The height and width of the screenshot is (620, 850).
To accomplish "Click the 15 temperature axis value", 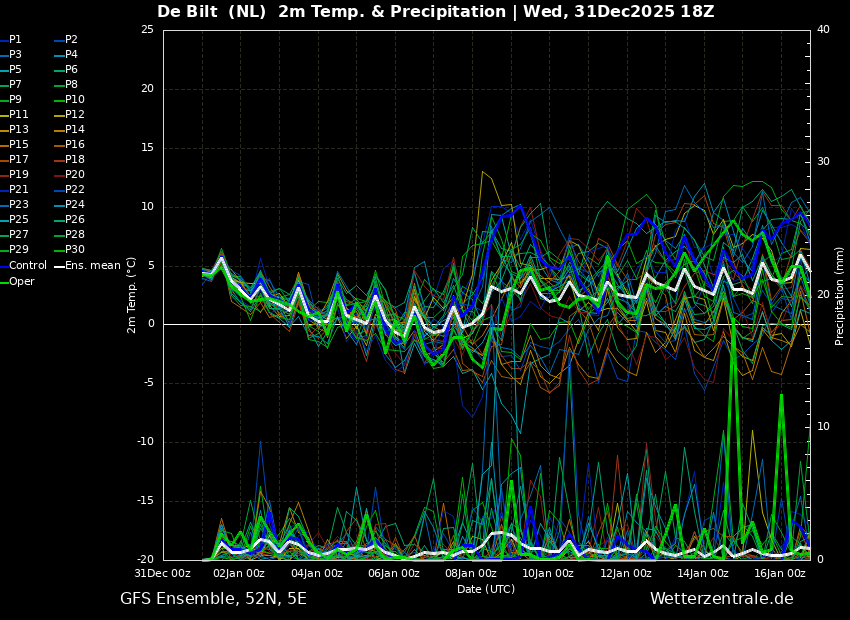I will [x=147, y=148].
